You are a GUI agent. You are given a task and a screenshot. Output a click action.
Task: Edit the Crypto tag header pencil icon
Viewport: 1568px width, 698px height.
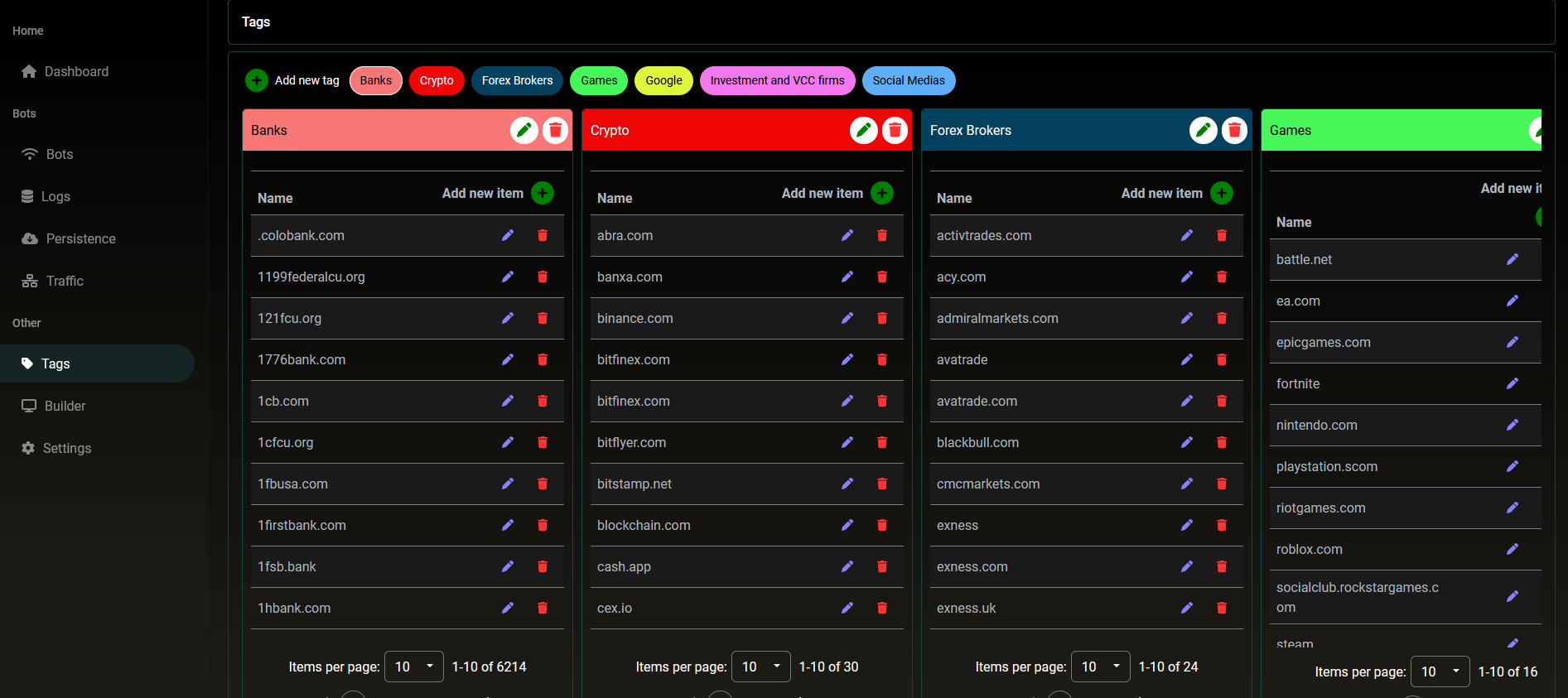coord(863,130)
